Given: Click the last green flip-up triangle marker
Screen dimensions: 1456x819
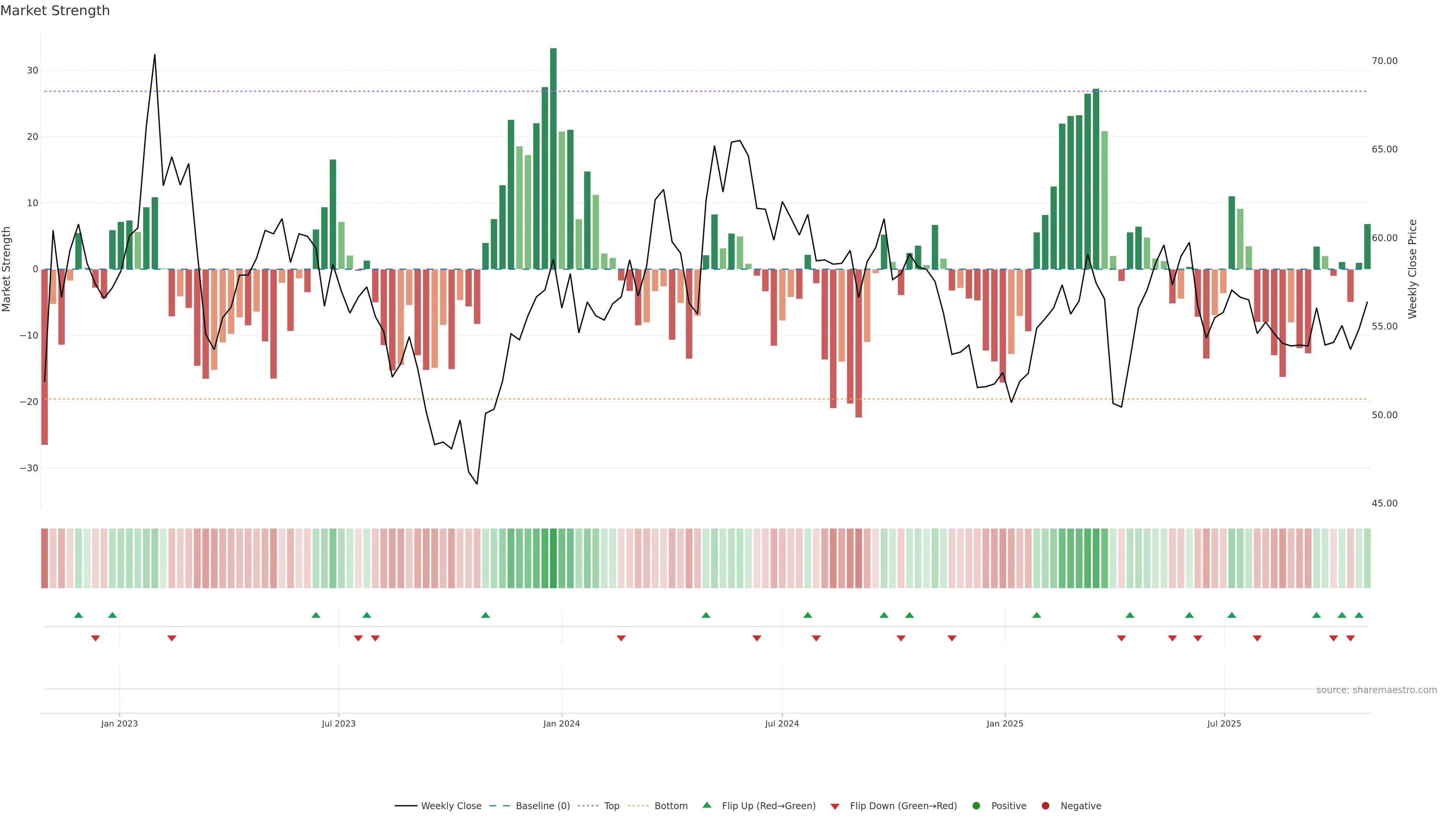Looking at the screenshot, I should (x=1359, y=615).
